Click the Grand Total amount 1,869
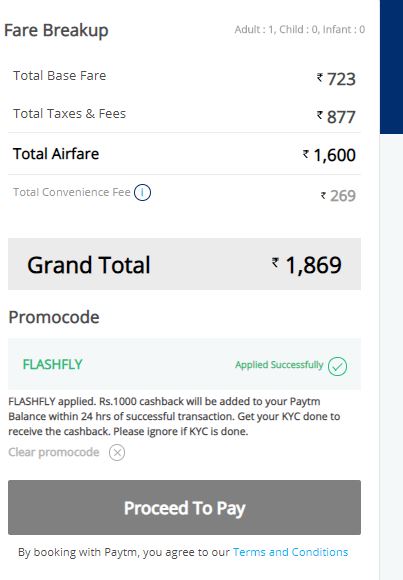 pyautogui.click(x=307, y=265)
